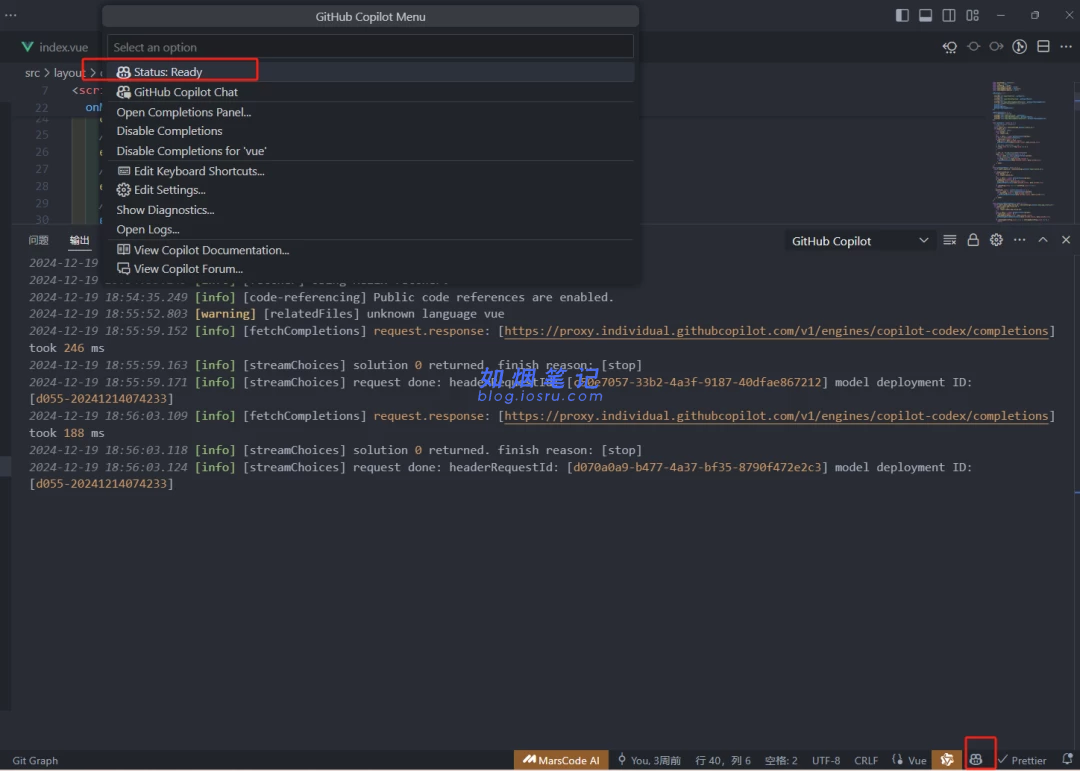Screen dimensions: 1080x771
Task: Click the '行 40, 列 6' cursor position
Action: (723, 760)
